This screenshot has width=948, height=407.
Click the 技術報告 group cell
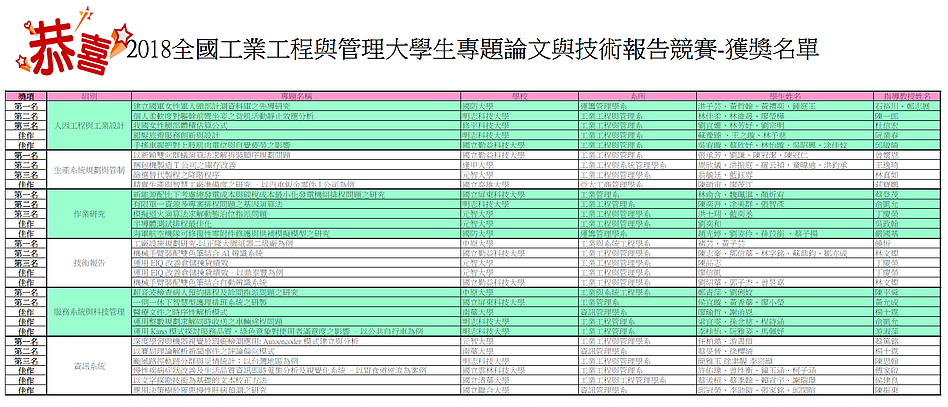pos(89,263)
